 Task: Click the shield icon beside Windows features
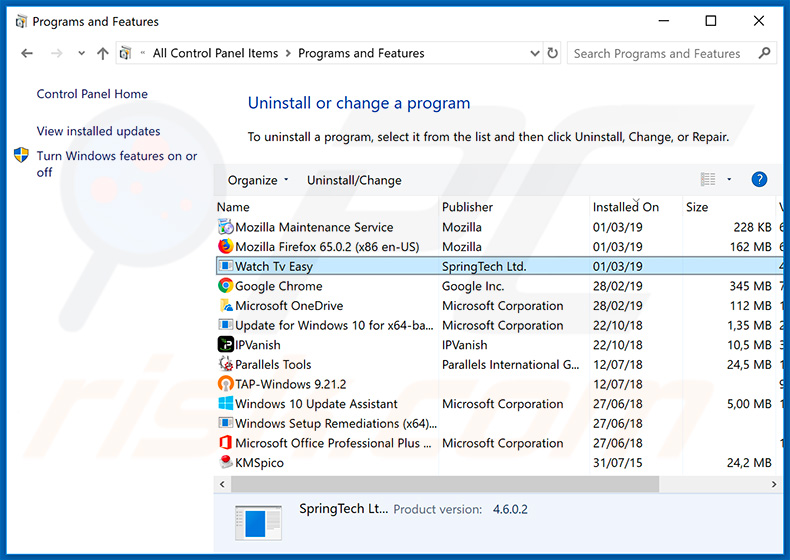[x=21, y=155]
